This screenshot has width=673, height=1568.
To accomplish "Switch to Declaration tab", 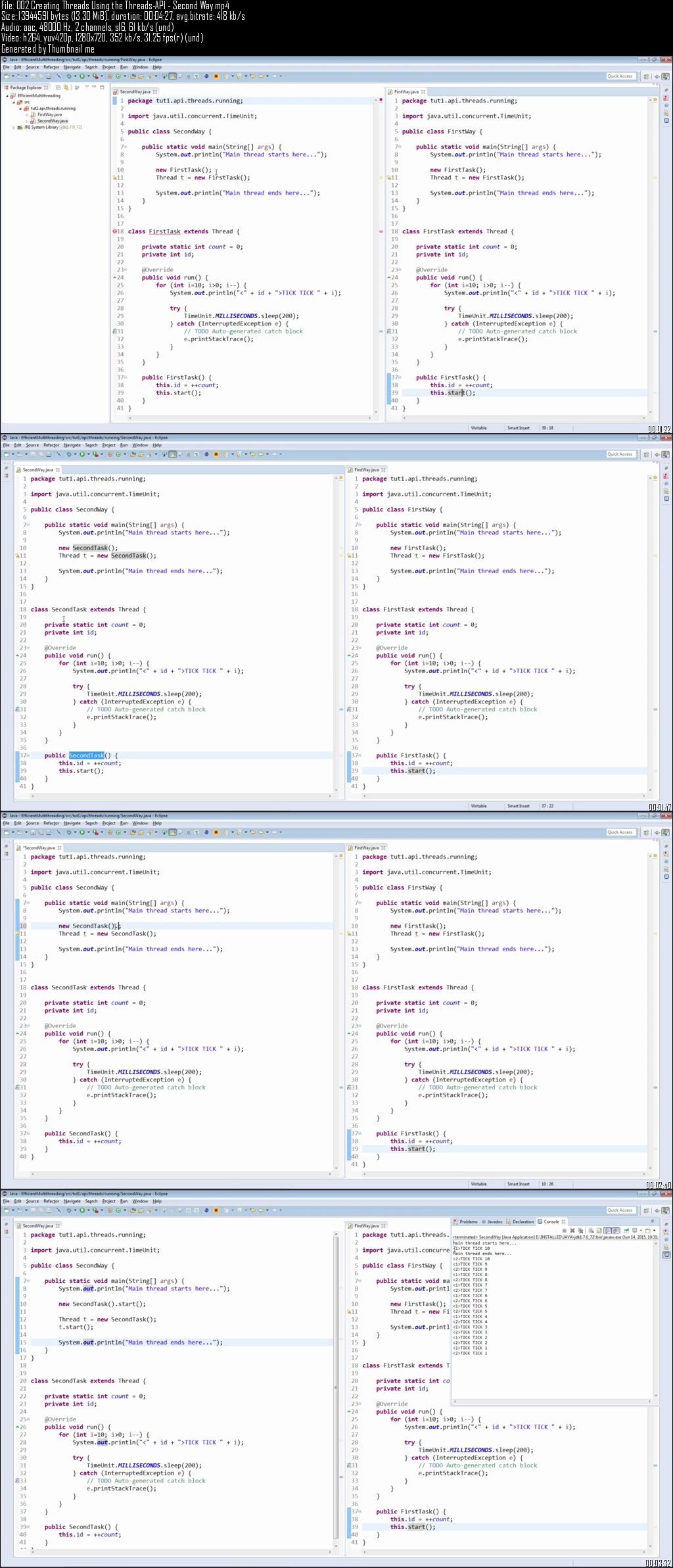I will pos(520,1222).
